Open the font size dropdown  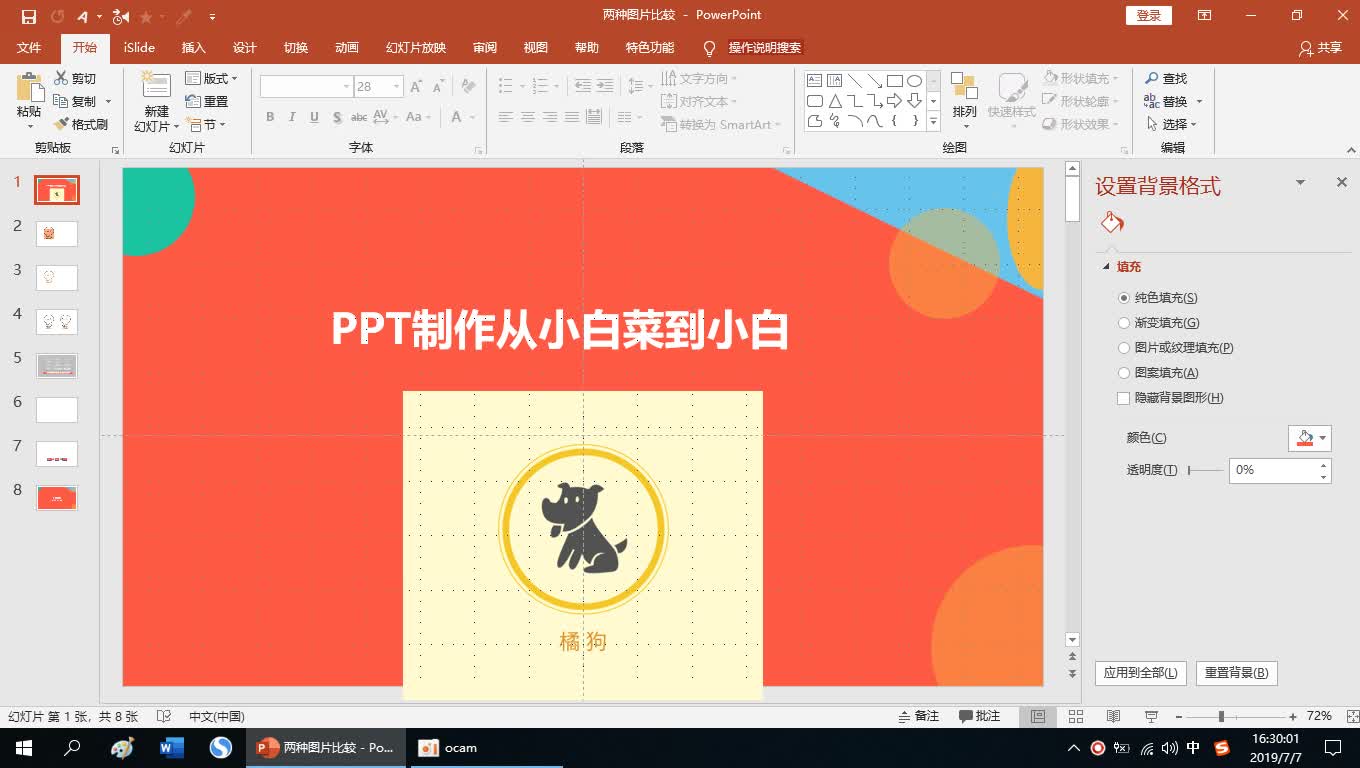394,86
